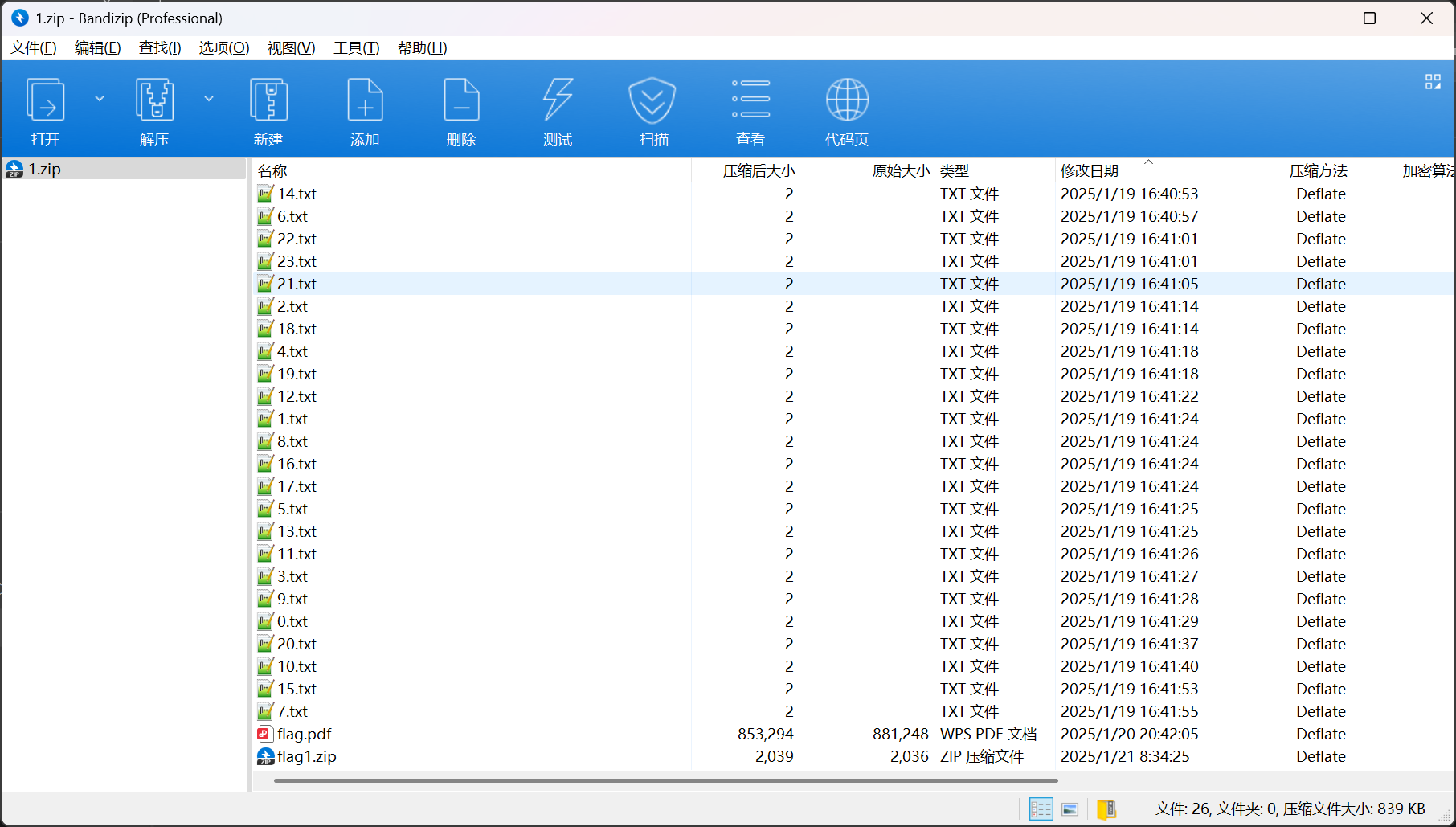This screenshot has width=1456, height=827.
Task: Select the file name 7.txt
Action: click(x=292, y=711)
